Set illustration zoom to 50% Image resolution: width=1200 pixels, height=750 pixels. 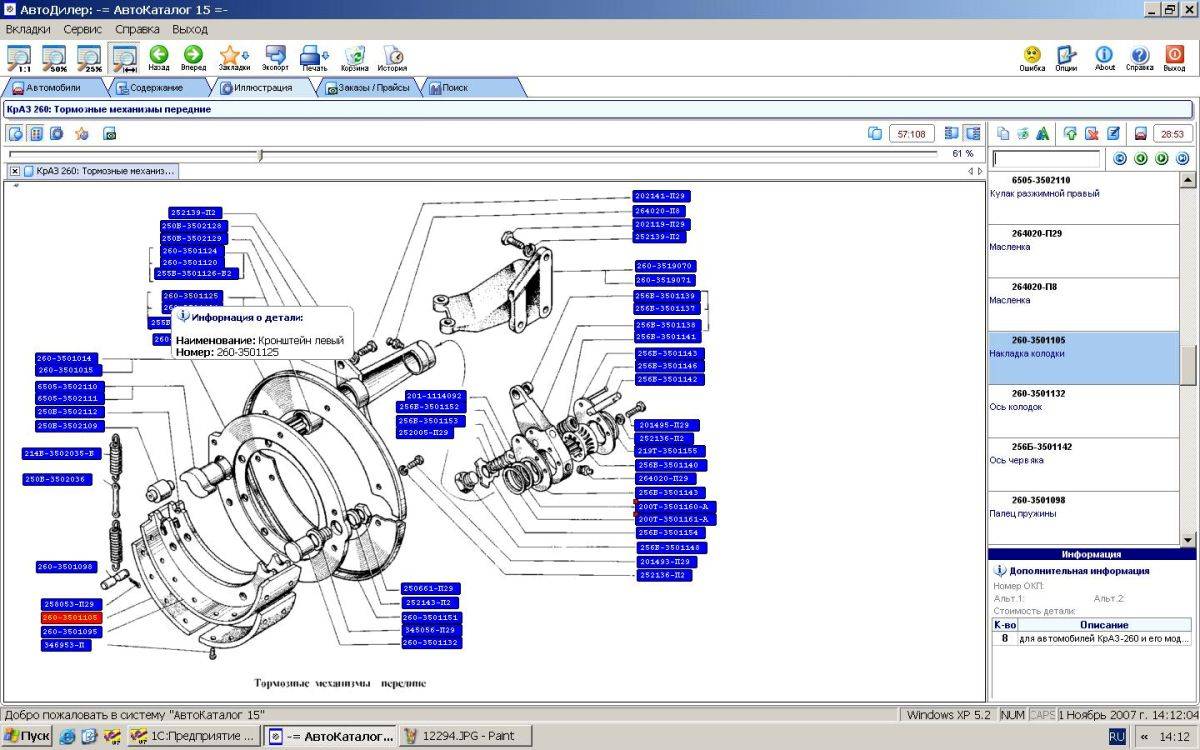54,58
